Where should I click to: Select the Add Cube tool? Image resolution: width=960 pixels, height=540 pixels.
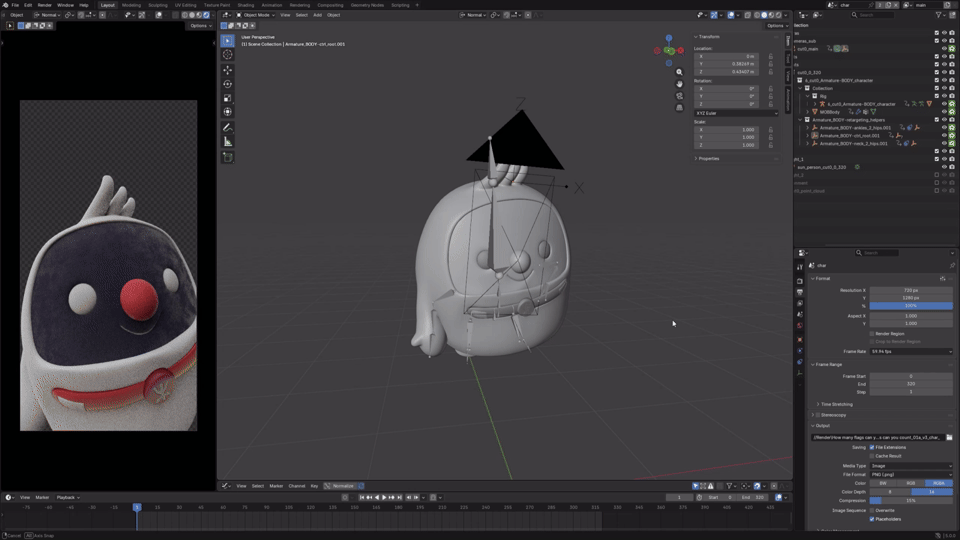228,157
